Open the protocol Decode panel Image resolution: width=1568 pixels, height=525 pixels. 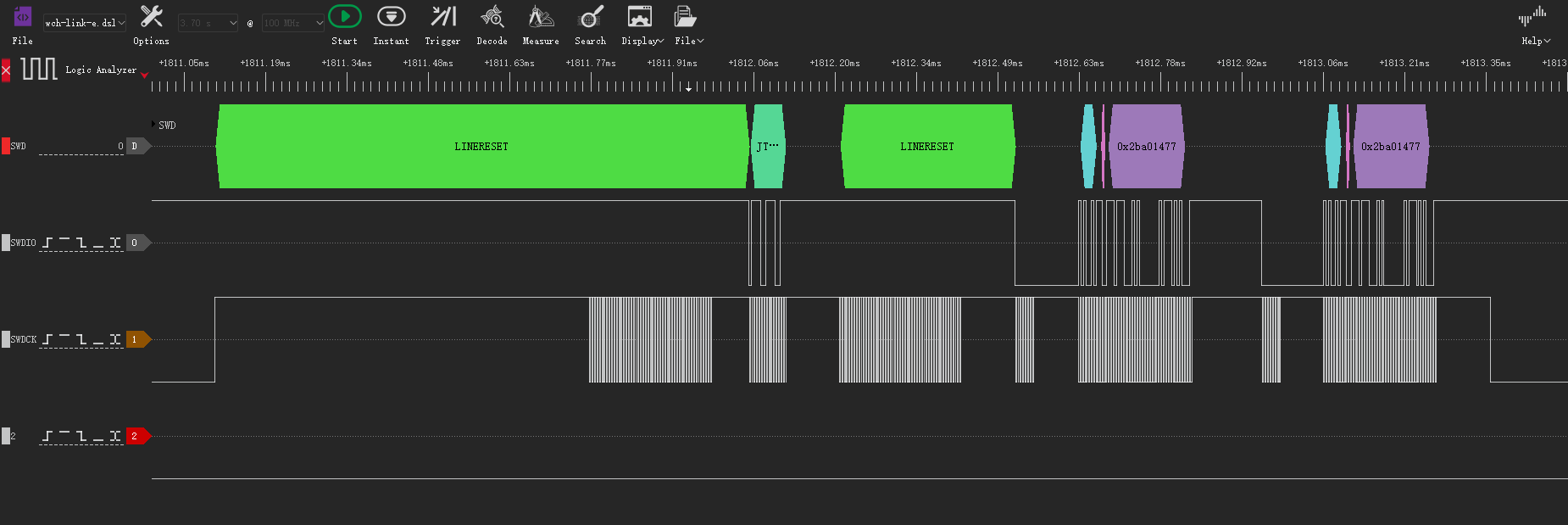(492, 17)
